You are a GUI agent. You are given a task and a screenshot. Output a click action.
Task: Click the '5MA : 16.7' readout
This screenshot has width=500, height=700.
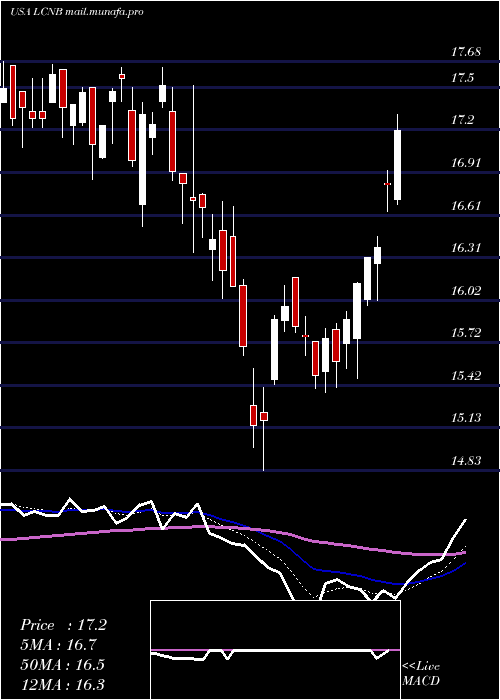coord(58,645)
